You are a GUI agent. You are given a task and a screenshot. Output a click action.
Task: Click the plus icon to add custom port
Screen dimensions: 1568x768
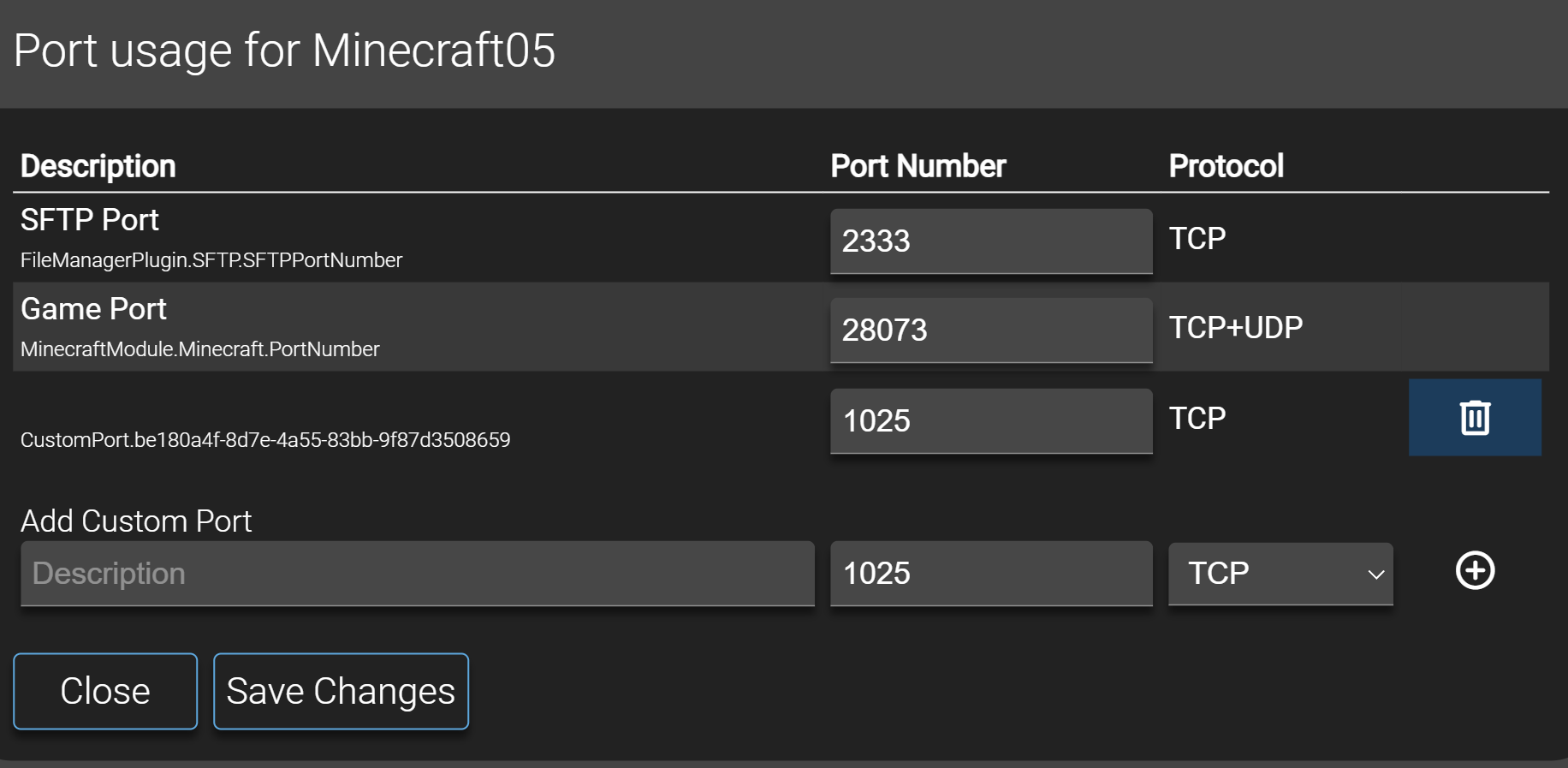1475,571
